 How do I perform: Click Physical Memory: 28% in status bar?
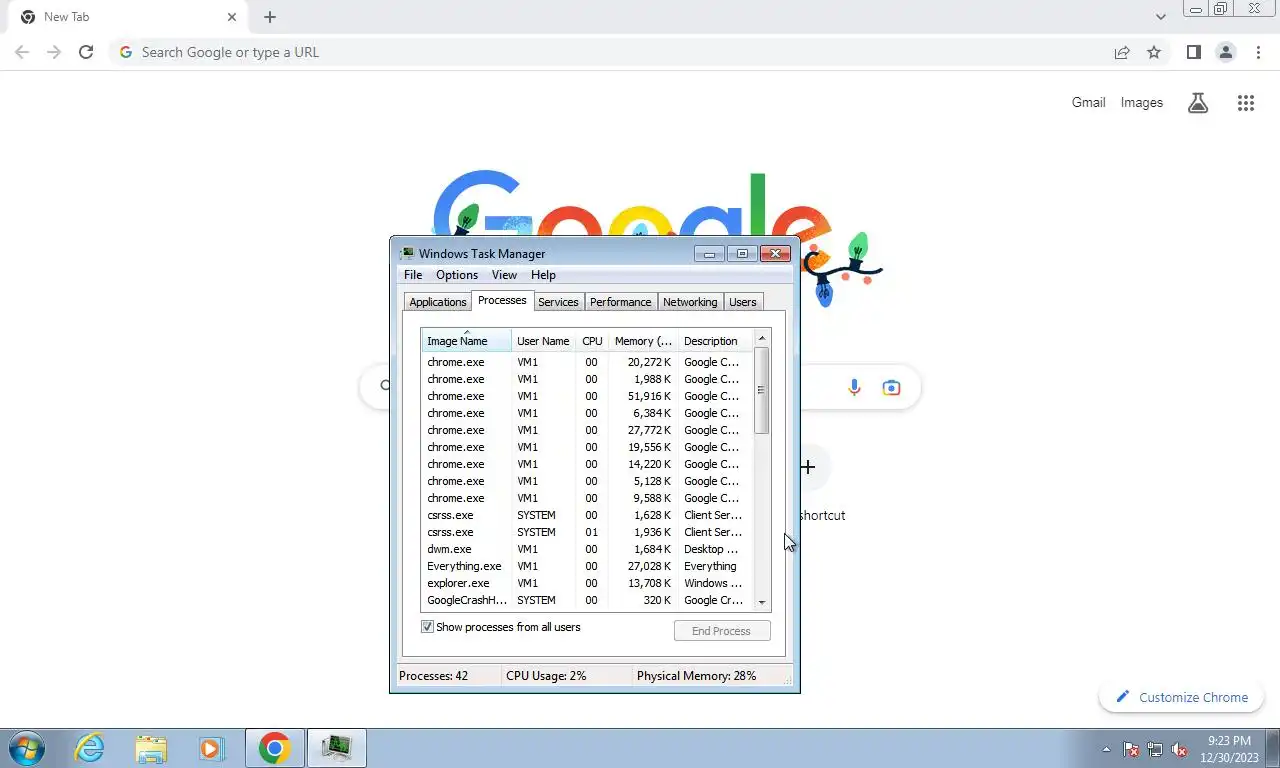pyautogui.click(x=696, y=676)
